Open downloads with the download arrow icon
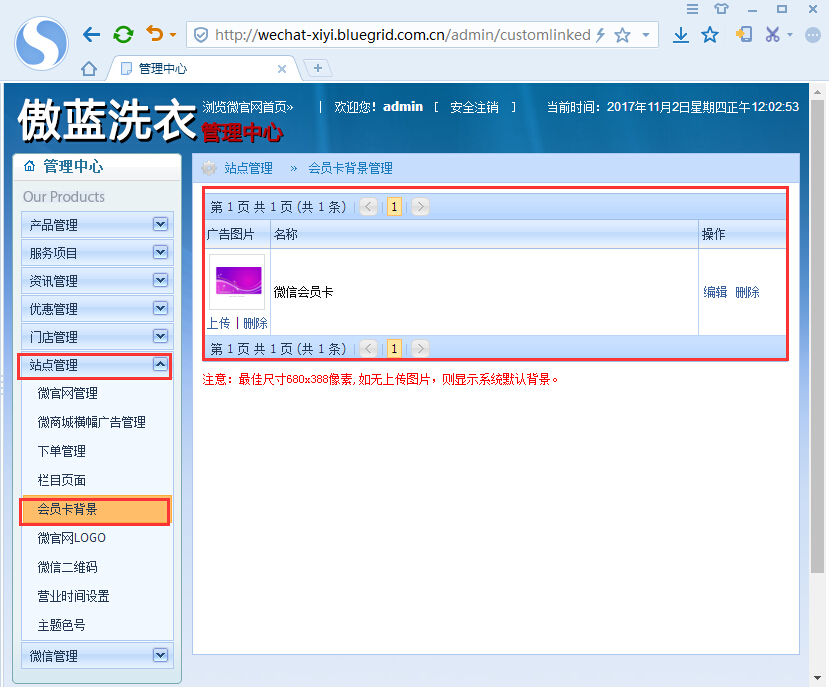829x690 pixels. pos(681,33)
